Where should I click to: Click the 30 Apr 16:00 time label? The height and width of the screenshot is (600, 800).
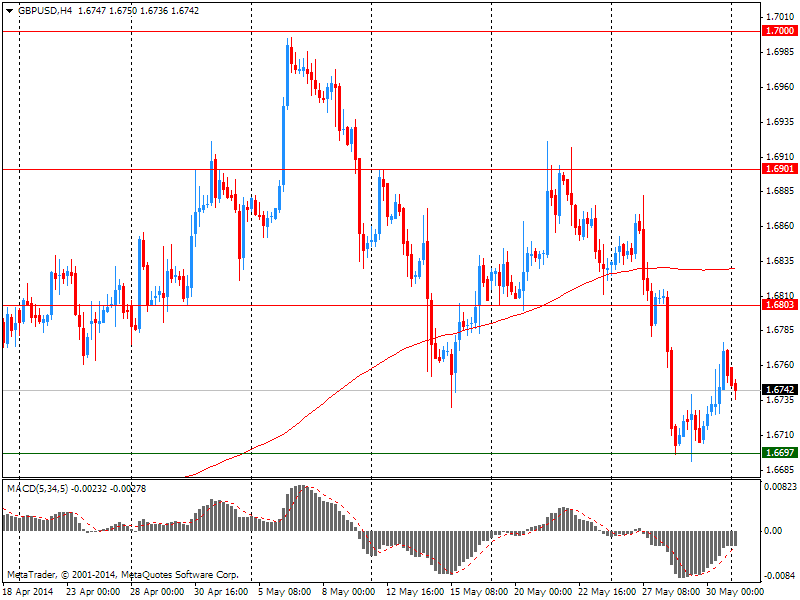(x=221, y=592)
